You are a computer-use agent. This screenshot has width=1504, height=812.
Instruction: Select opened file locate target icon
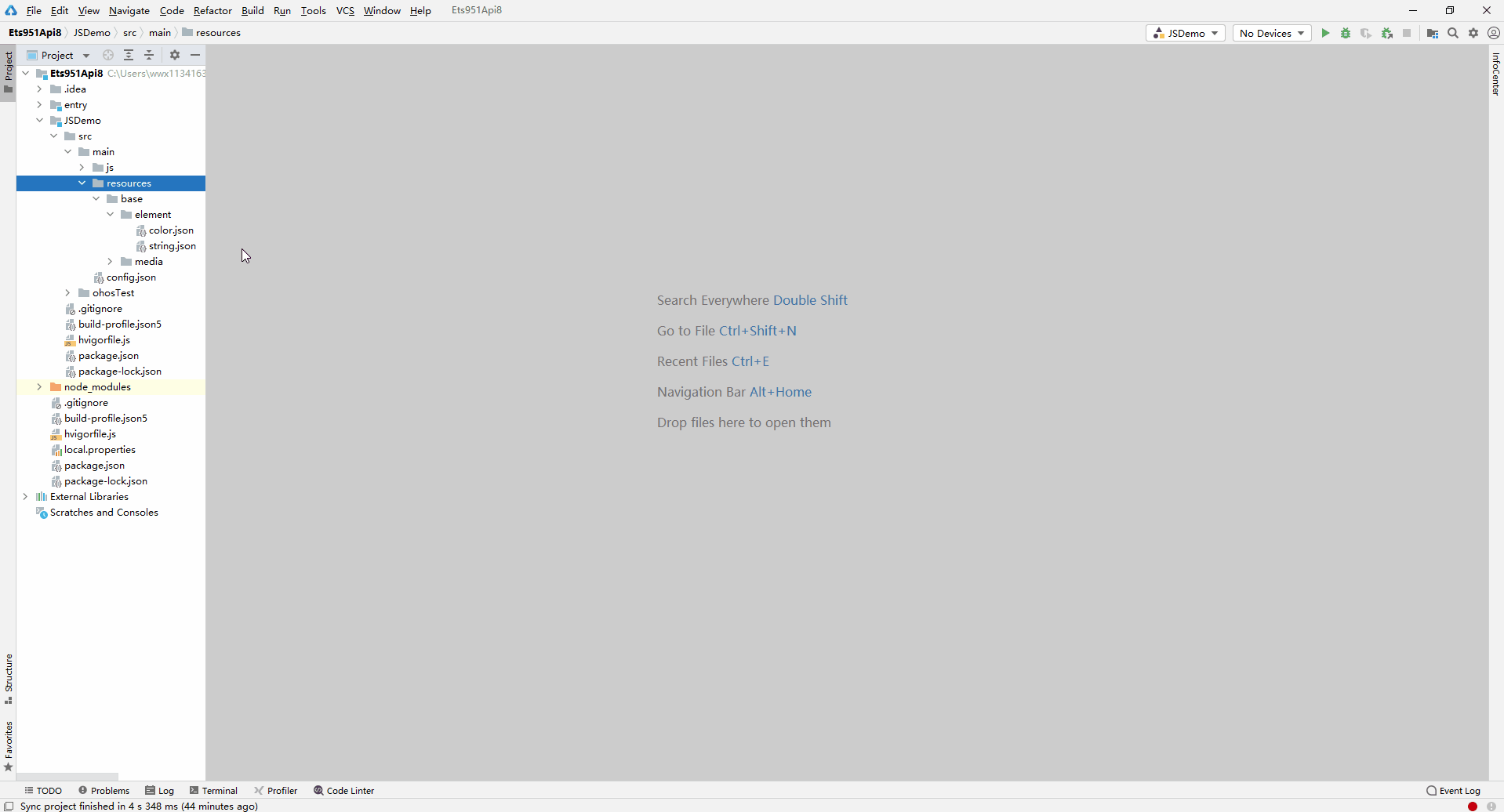[108, 55]
